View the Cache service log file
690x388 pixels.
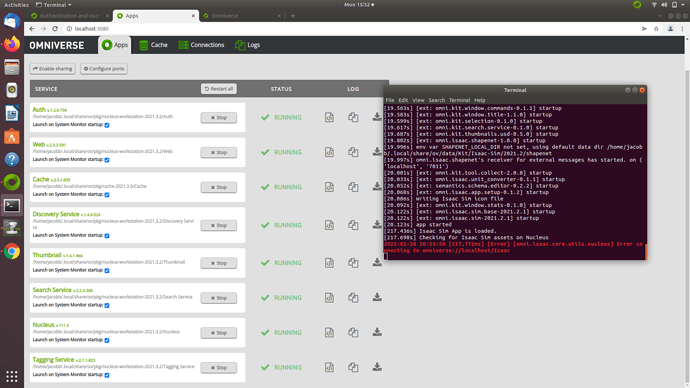pyautogui.click(x=329, y=187)
